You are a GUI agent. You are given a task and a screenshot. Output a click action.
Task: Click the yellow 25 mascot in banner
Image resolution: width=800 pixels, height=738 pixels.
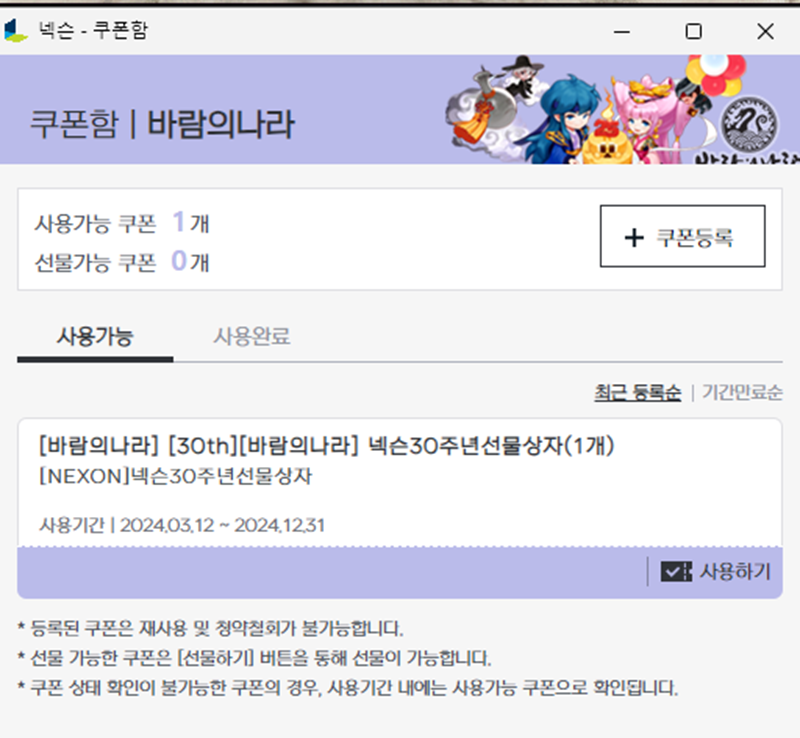pyautogui.click(x=607, y=142)
